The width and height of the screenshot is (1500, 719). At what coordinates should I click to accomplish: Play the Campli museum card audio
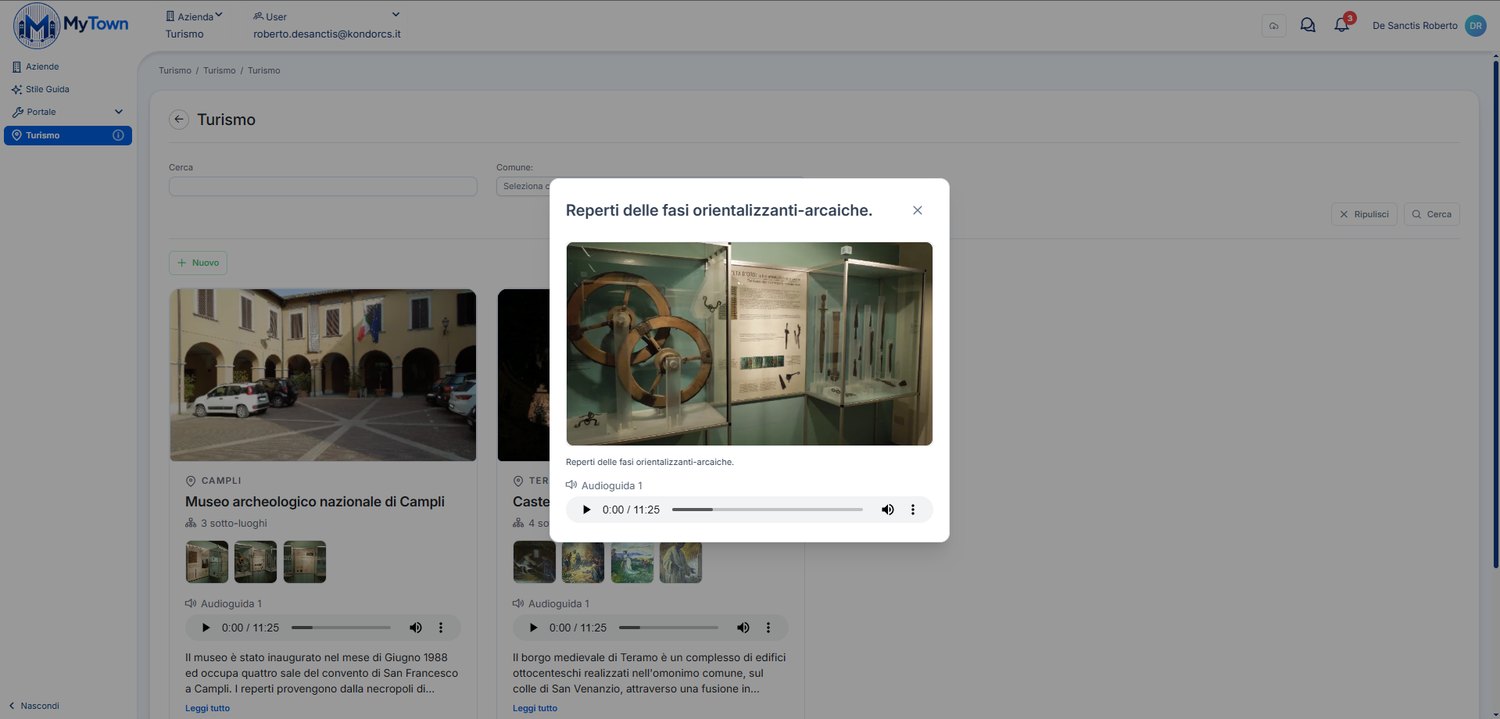[205, 628]
